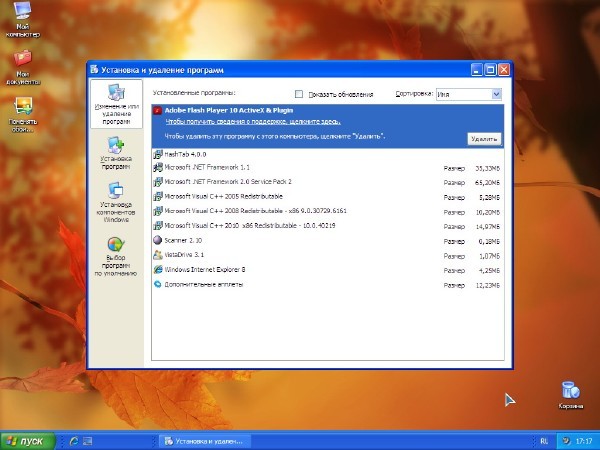The height and width of the screenshot is (450, 600).
Task: Click the Scanner 2.10 purple sphere icon
Action: [x=158, y=240]
